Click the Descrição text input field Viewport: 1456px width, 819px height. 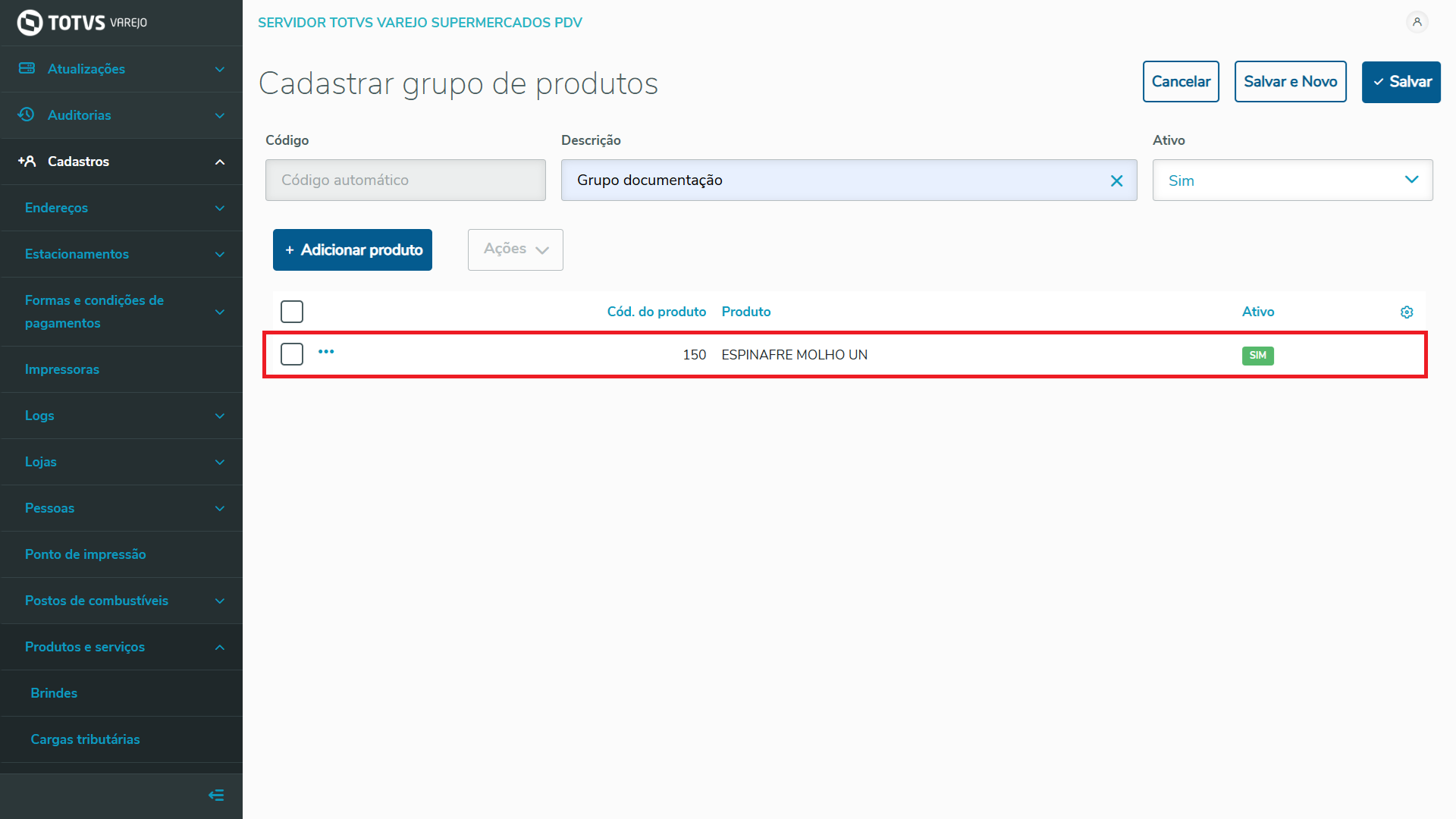834,180
